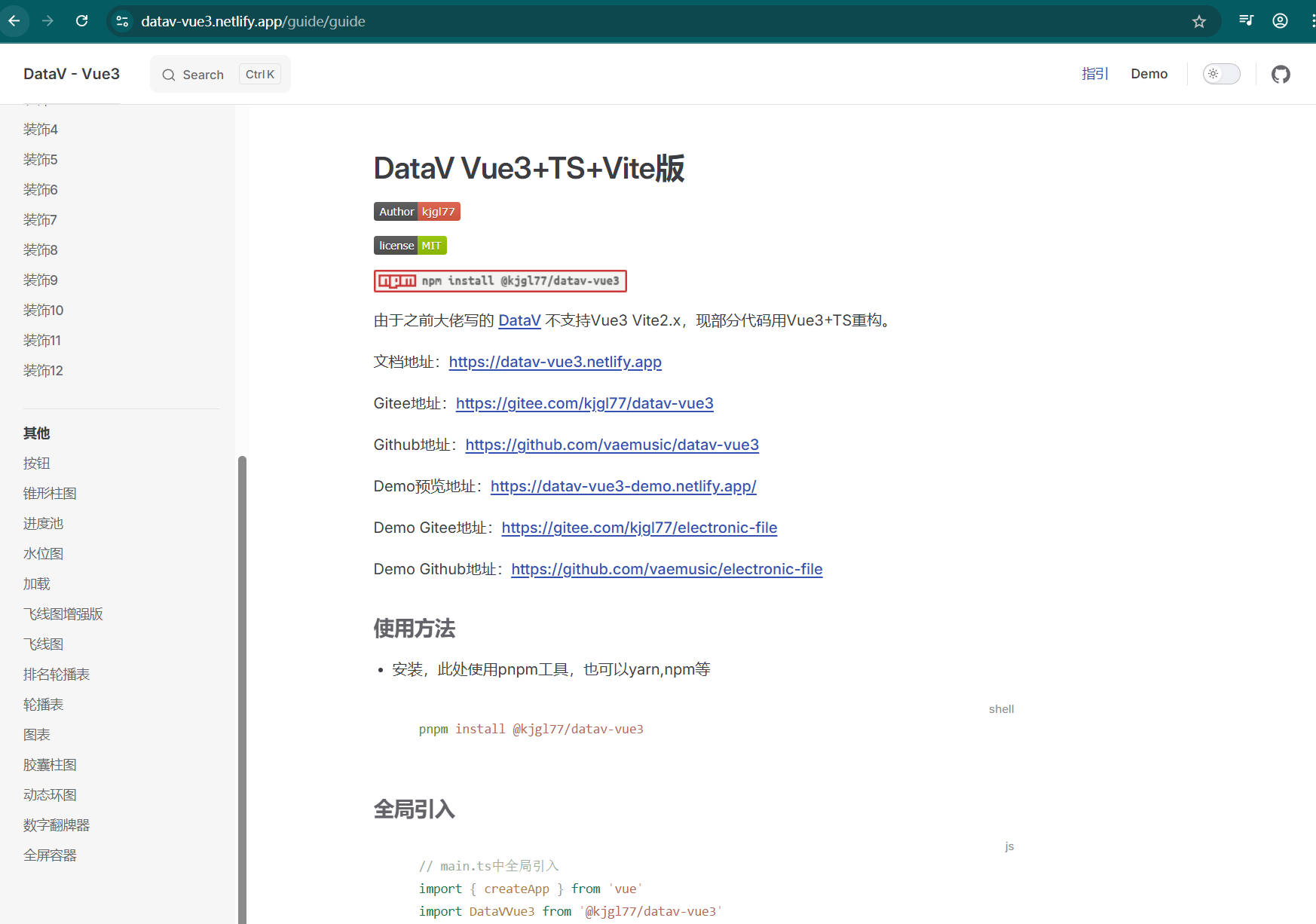1316x924 pixels.
Task: Click the 使用方法 heading
Action: pyautogui.click(x=415, y=629)
